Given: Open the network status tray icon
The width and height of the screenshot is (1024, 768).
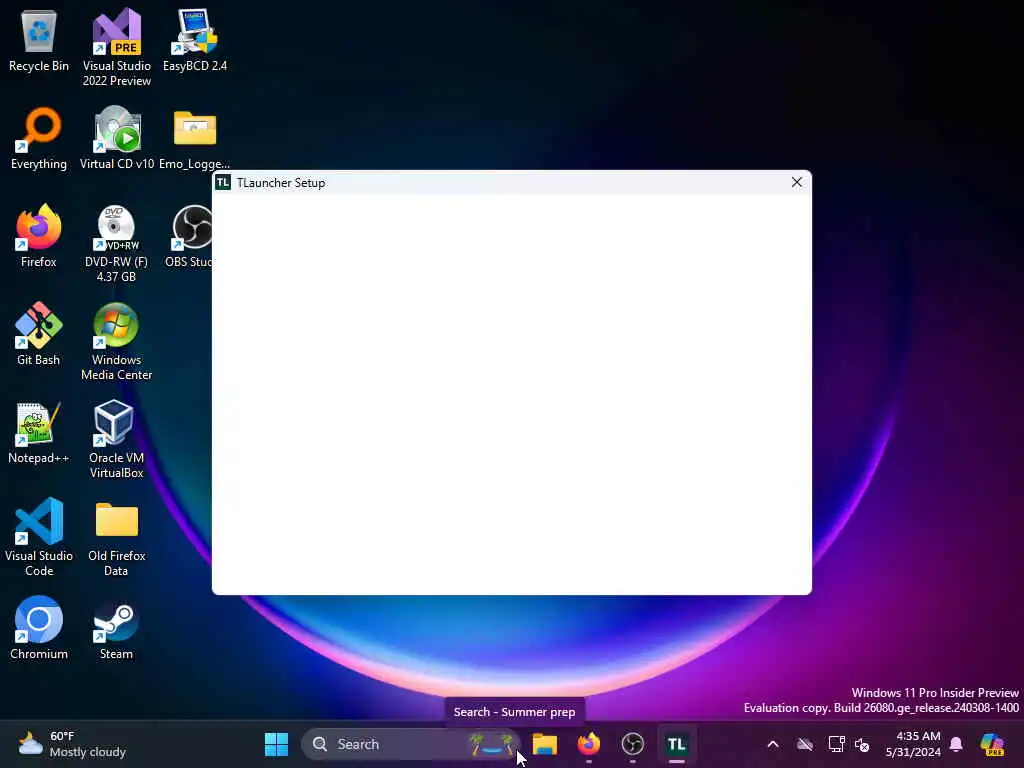Looking at the screenshot, I should click(836, 744).
